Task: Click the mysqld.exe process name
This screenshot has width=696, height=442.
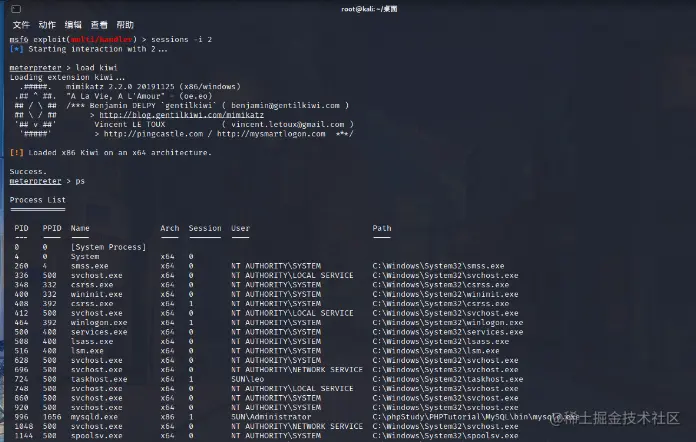Action: [x=94, y=417]
